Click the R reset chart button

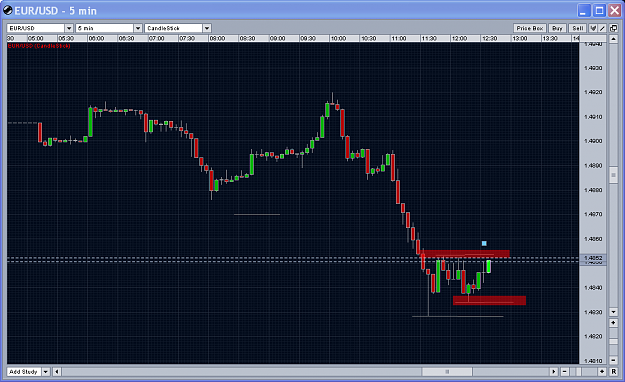[614, 372]
